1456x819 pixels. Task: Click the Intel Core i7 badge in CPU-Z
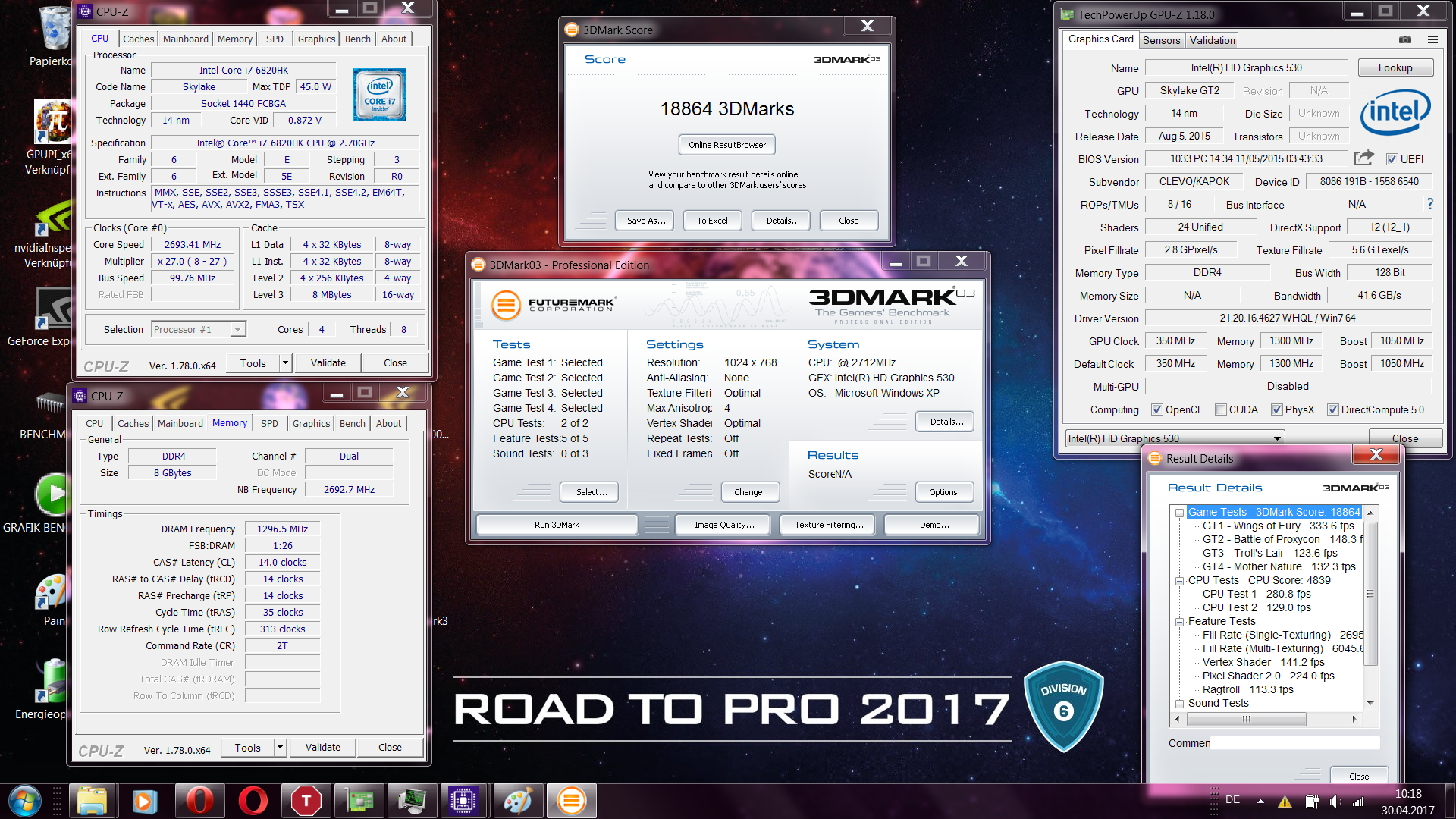coord(380,95)
